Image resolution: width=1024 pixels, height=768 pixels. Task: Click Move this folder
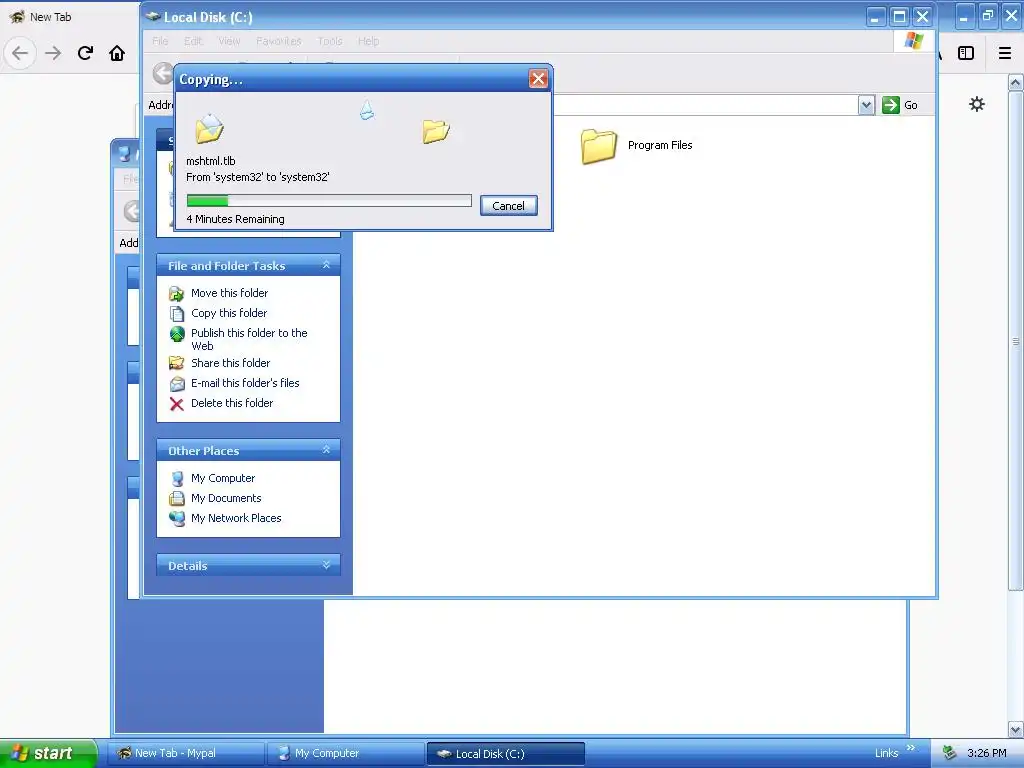tap(229, 293)
